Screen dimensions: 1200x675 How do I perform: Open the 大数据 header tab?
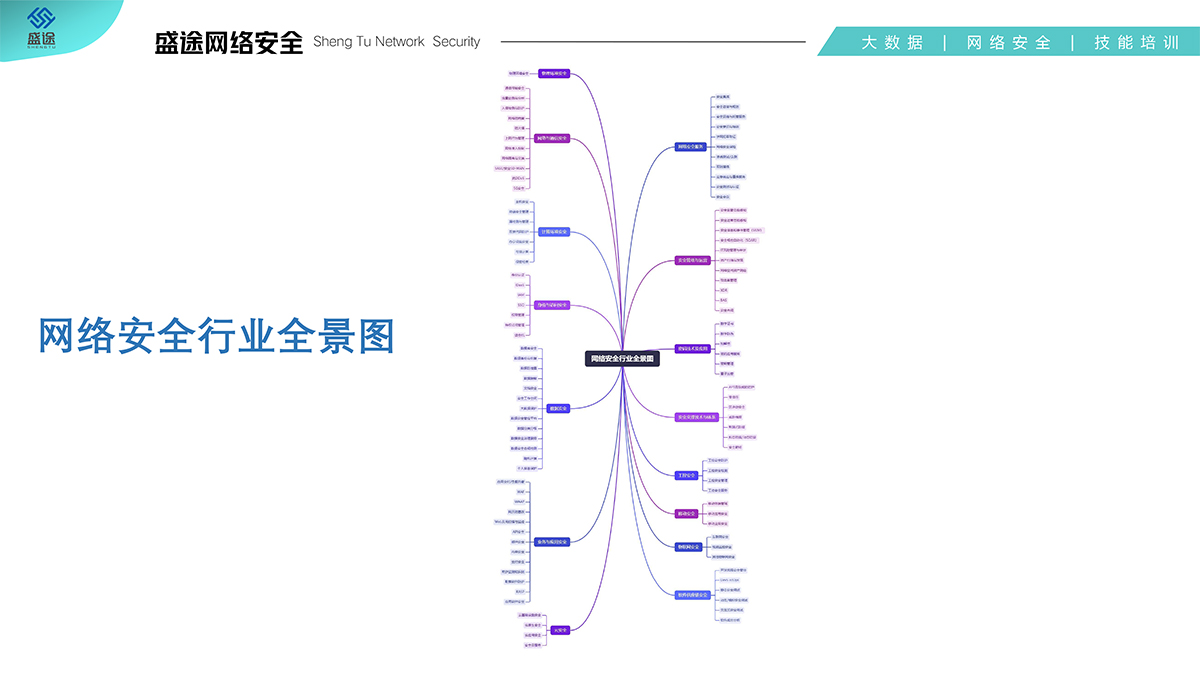(892, 42)
